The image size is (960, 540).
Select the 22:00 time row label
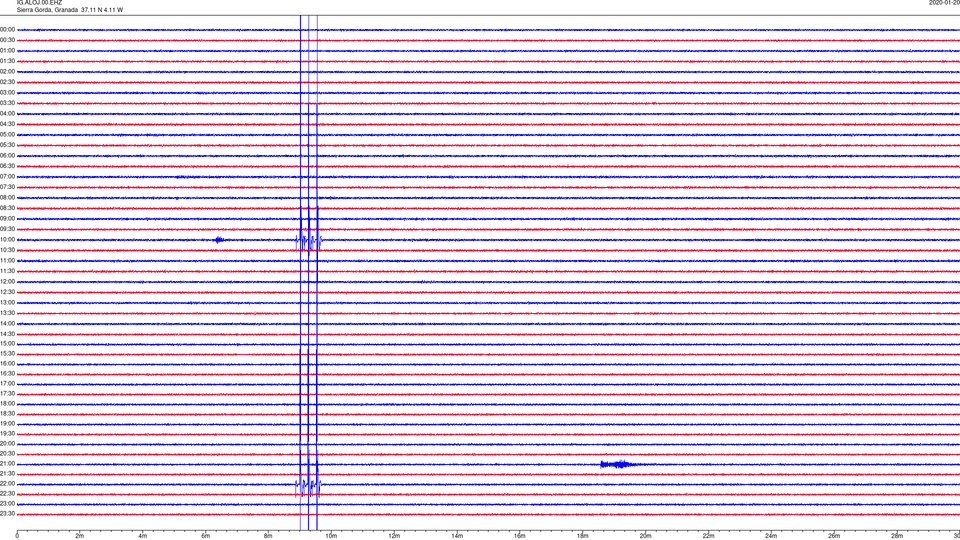7,484
